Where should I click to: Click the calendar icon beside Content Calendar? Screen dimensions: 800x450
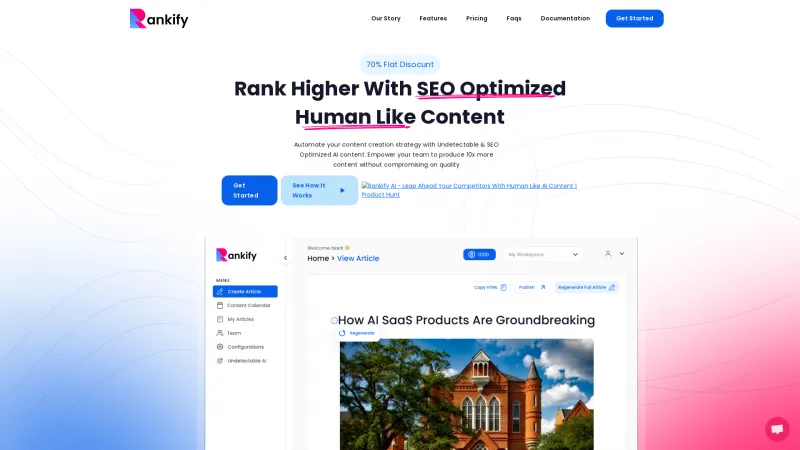point(220,306)
